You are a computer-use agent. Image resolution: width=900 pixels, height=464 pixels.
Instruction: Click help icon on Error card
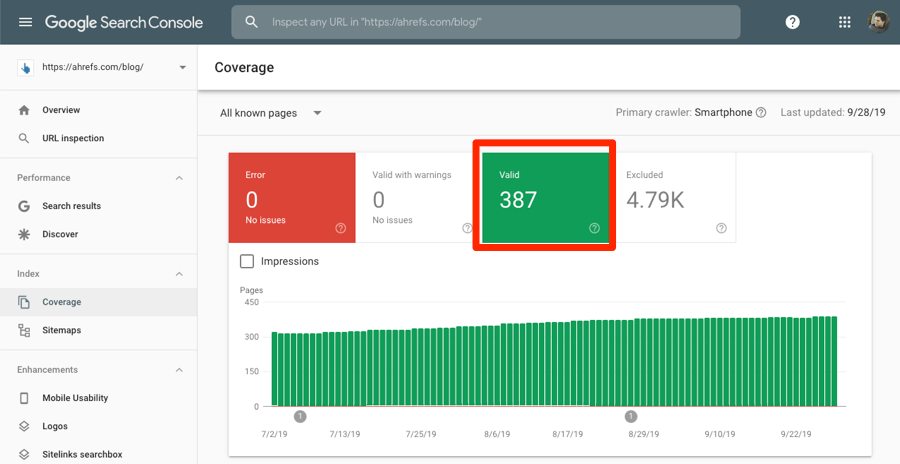tap(340, 228)
